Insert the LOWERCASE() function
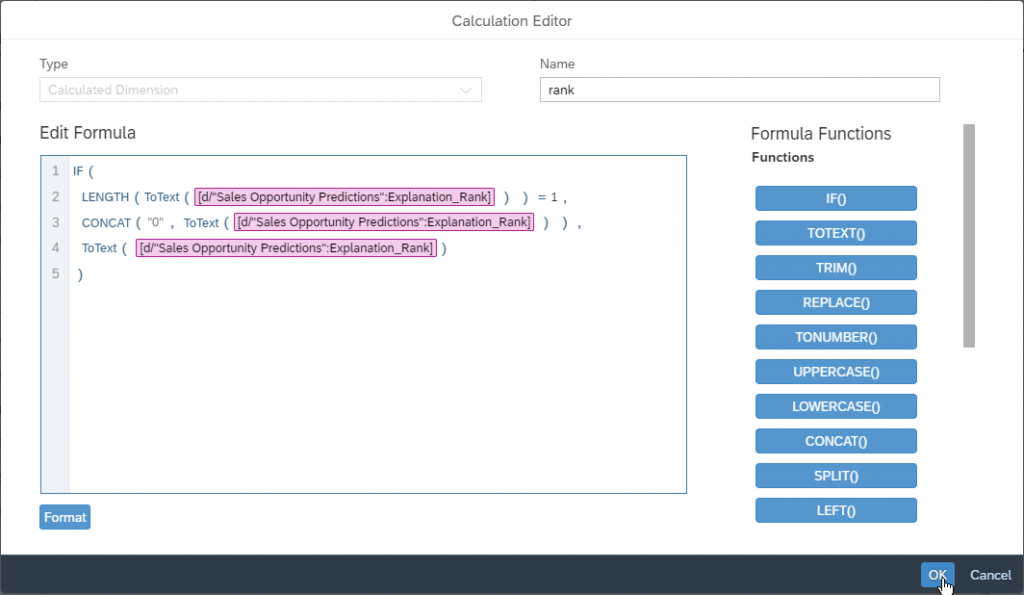 click(836, 406)
